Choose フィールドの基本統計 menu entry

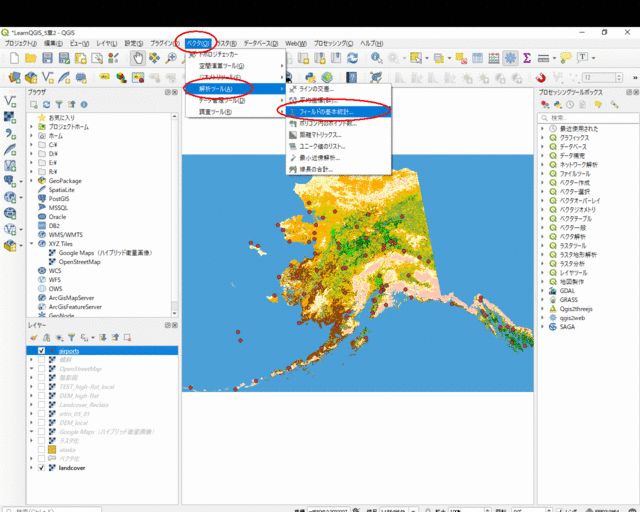pos(339,111)
